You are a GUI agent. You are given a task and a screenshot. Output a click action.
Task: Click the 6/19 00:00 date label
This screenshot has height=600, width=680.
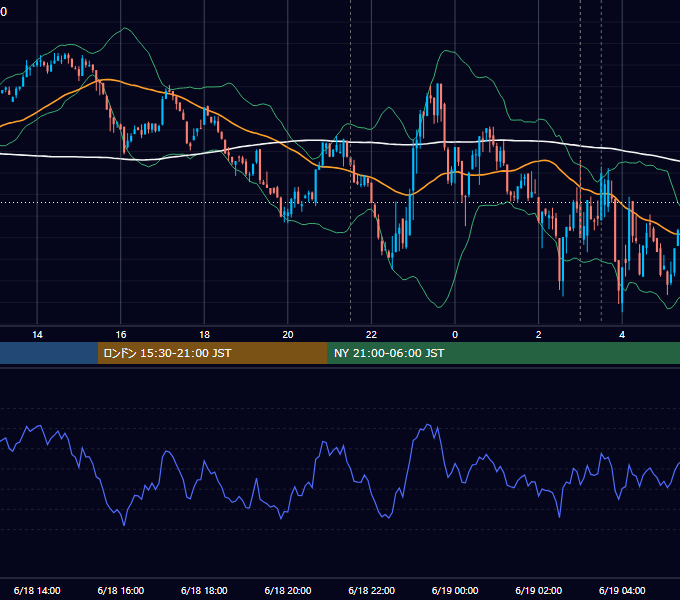pyautogui.click(x=455, y=590)
